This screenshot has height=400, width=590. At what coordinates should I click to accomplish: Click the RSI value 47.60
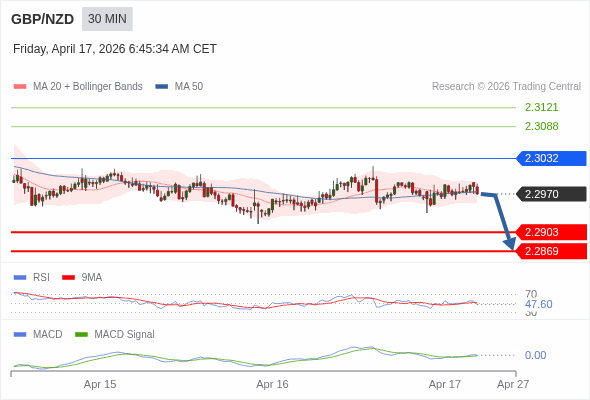point(538,304)
